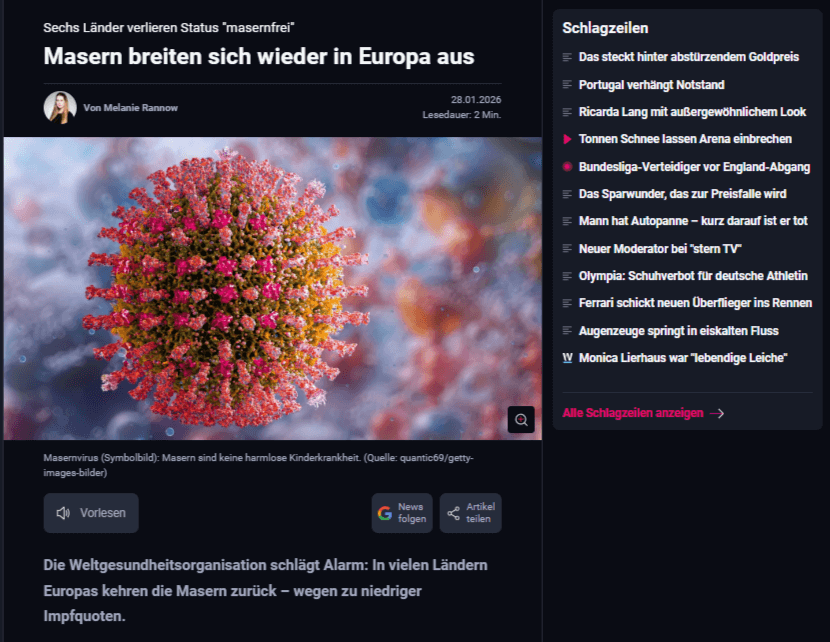
Task: Click the share icon in Artikel teilen
Action: 454,513
